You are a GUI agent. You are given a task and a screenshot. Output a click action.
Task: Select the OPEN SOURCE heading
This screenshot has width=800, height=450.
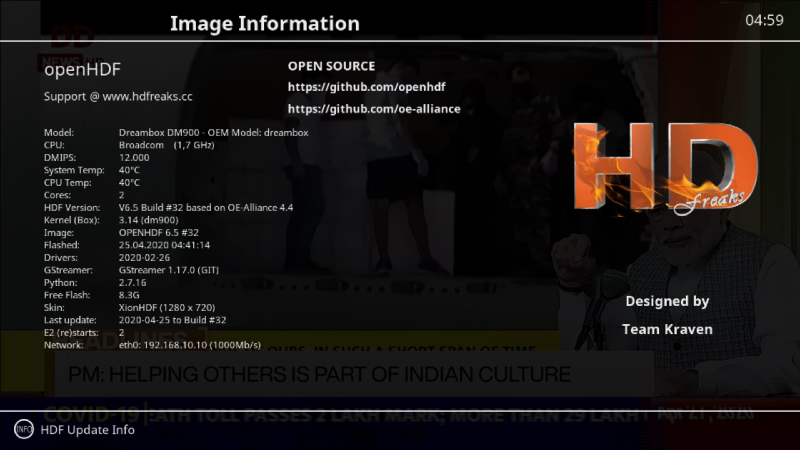click(331, 66)
